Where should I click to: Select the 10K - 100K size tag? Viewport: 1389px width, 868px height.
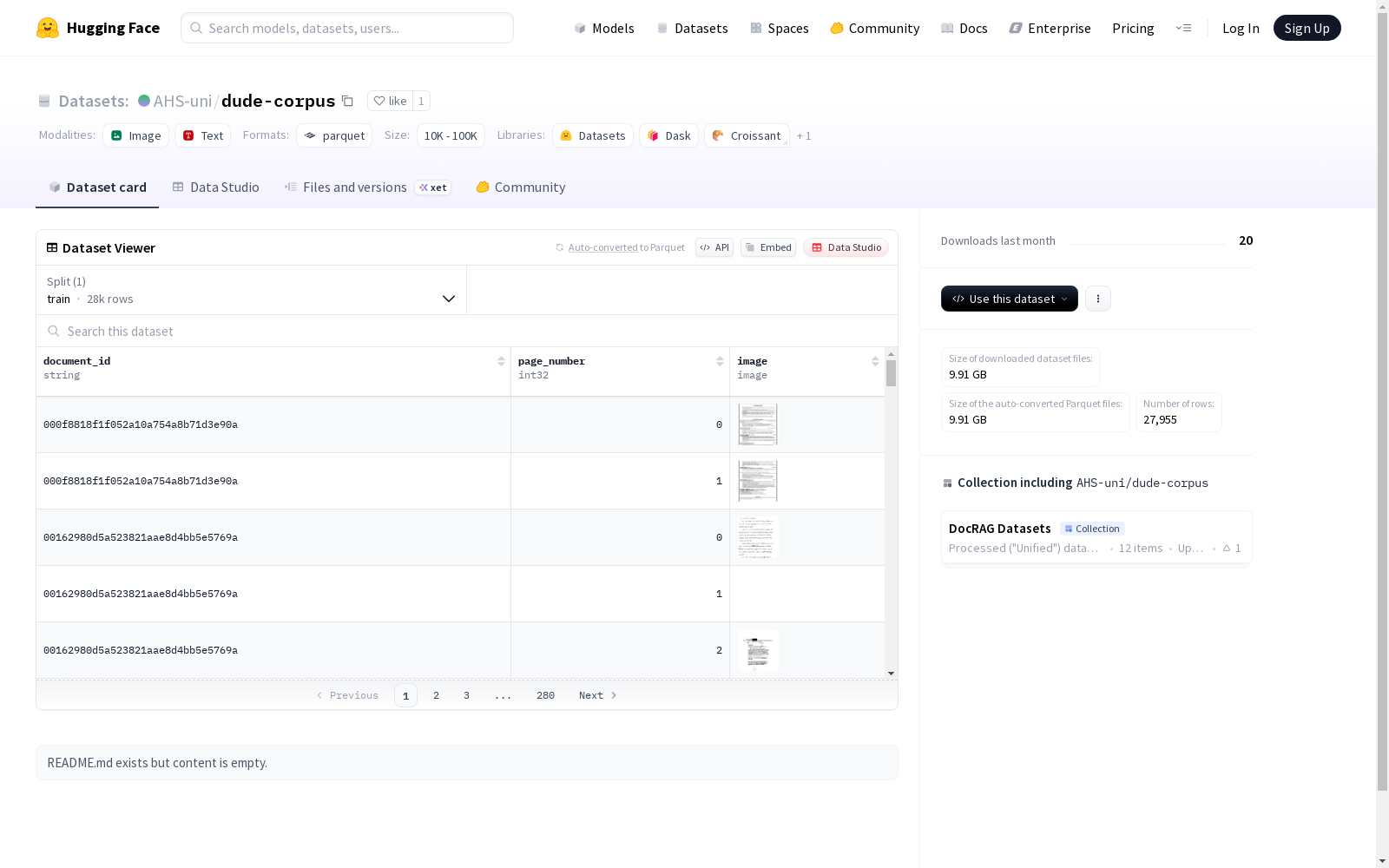451,135
